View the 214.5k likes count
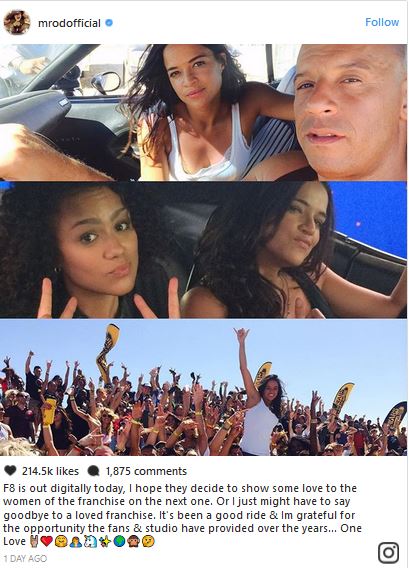The image size is (409, 568). point(50,471)
